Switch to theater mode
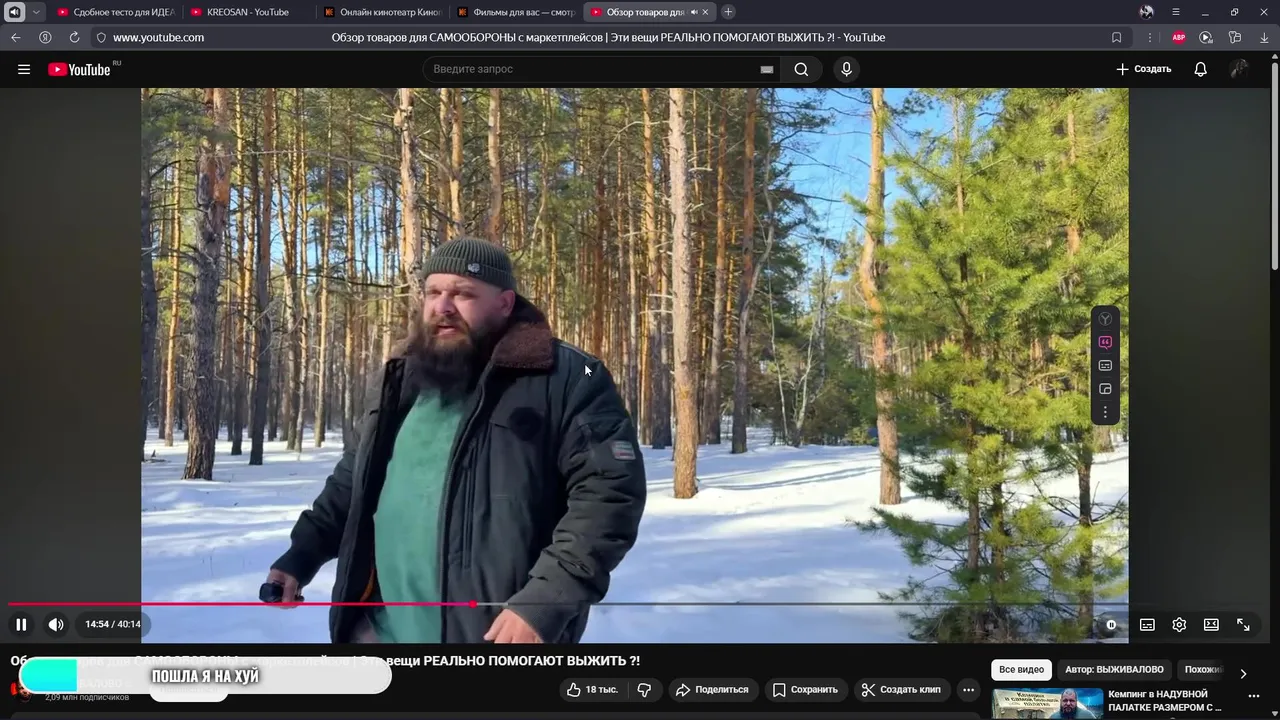 click(x=1211, y=624)
